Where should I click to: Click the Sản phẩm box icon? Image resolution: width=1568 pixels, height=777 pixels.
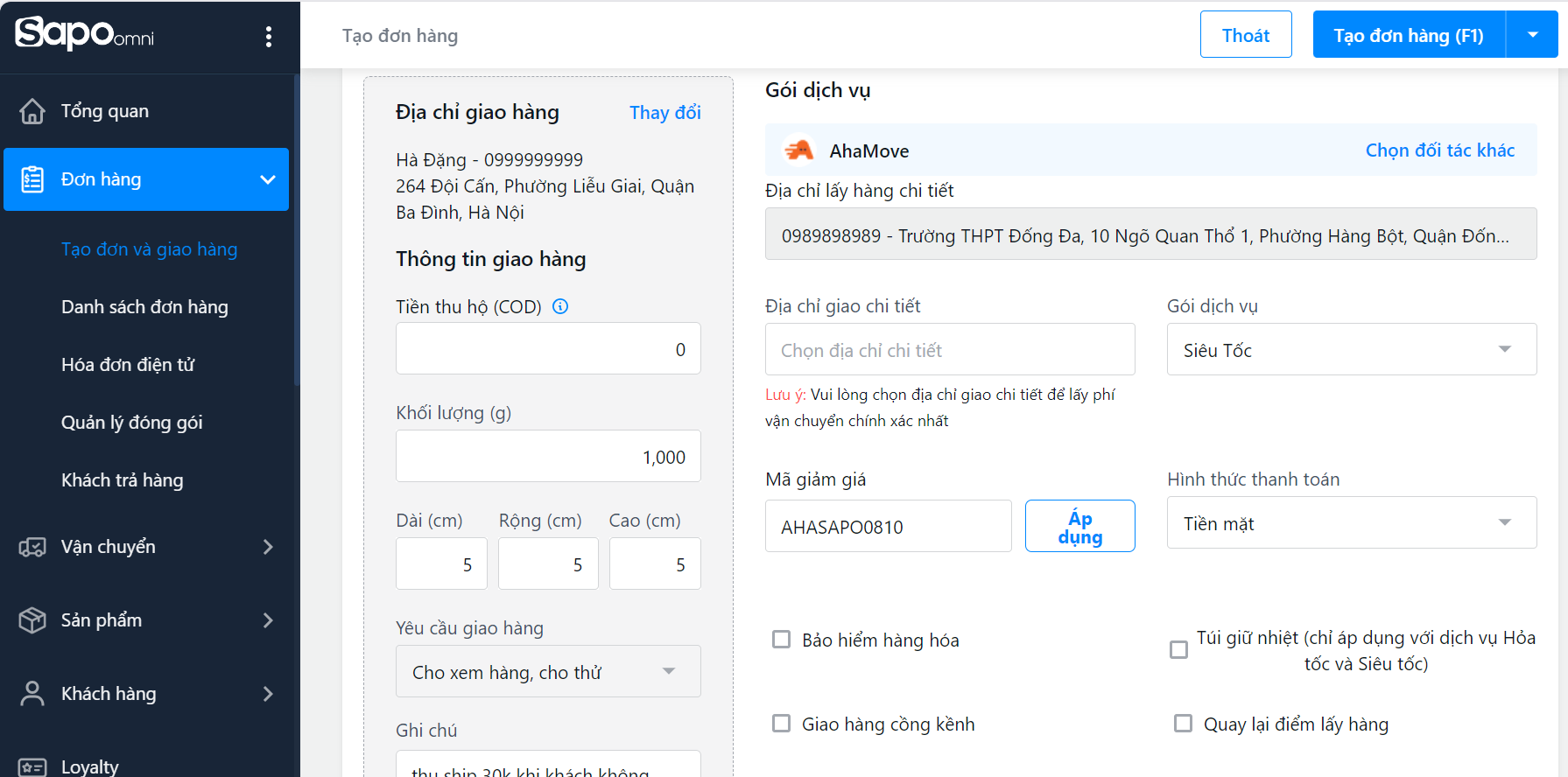(x=32, y=620)
